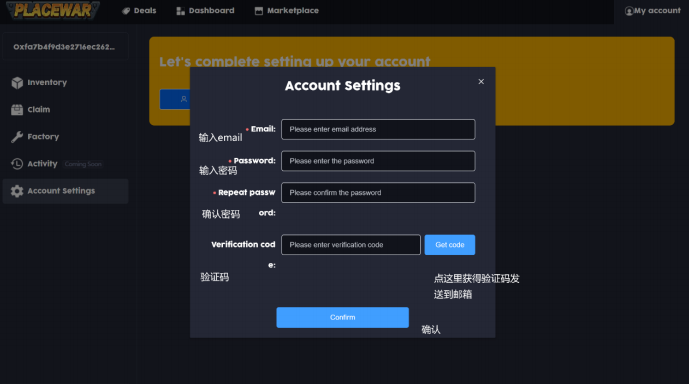Open the Marketplace menu

[x=286, y=11]
